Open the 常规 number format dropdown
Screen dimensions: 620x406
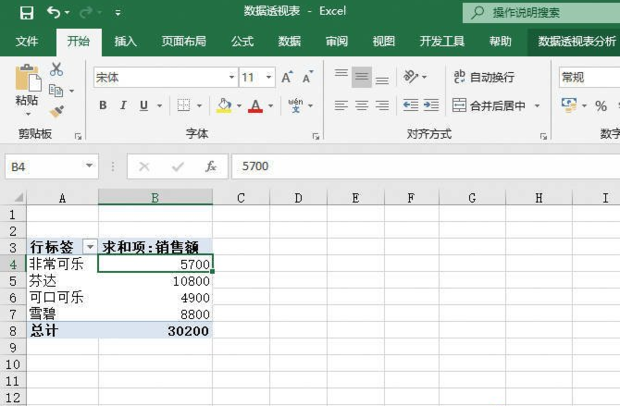(589, 77)
